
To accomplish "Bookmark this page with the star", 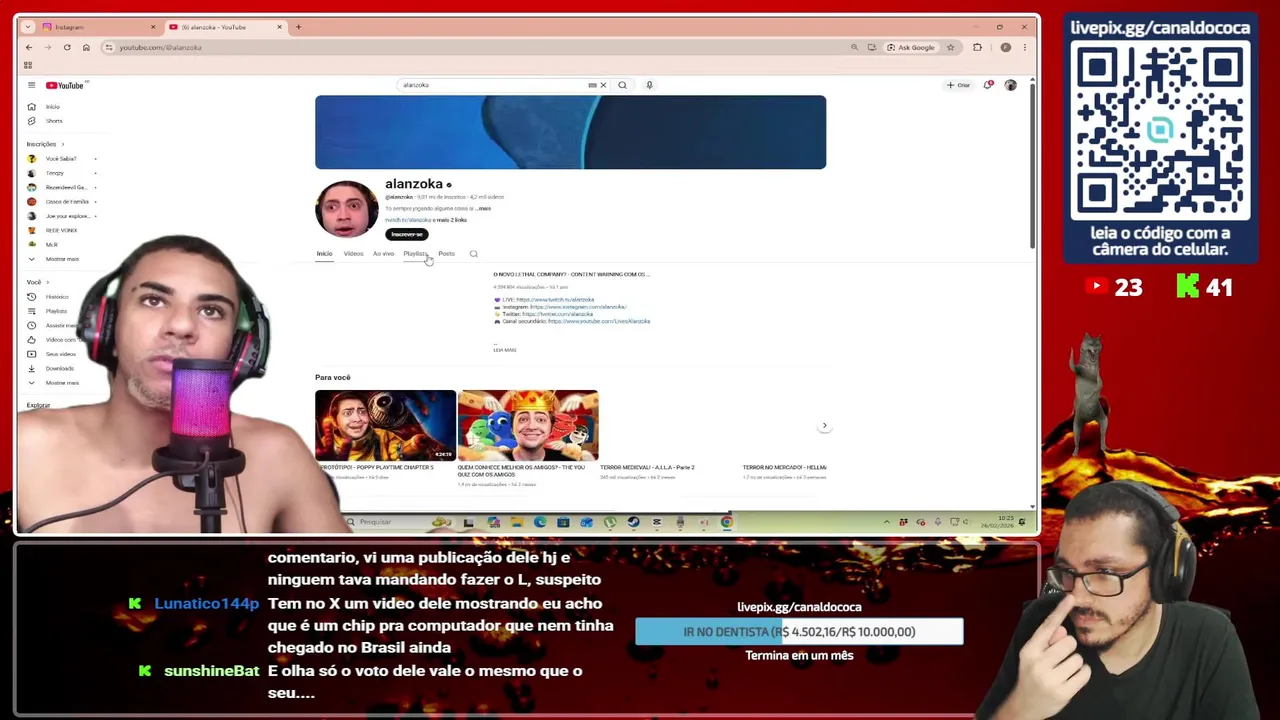I will pos(950,47).
